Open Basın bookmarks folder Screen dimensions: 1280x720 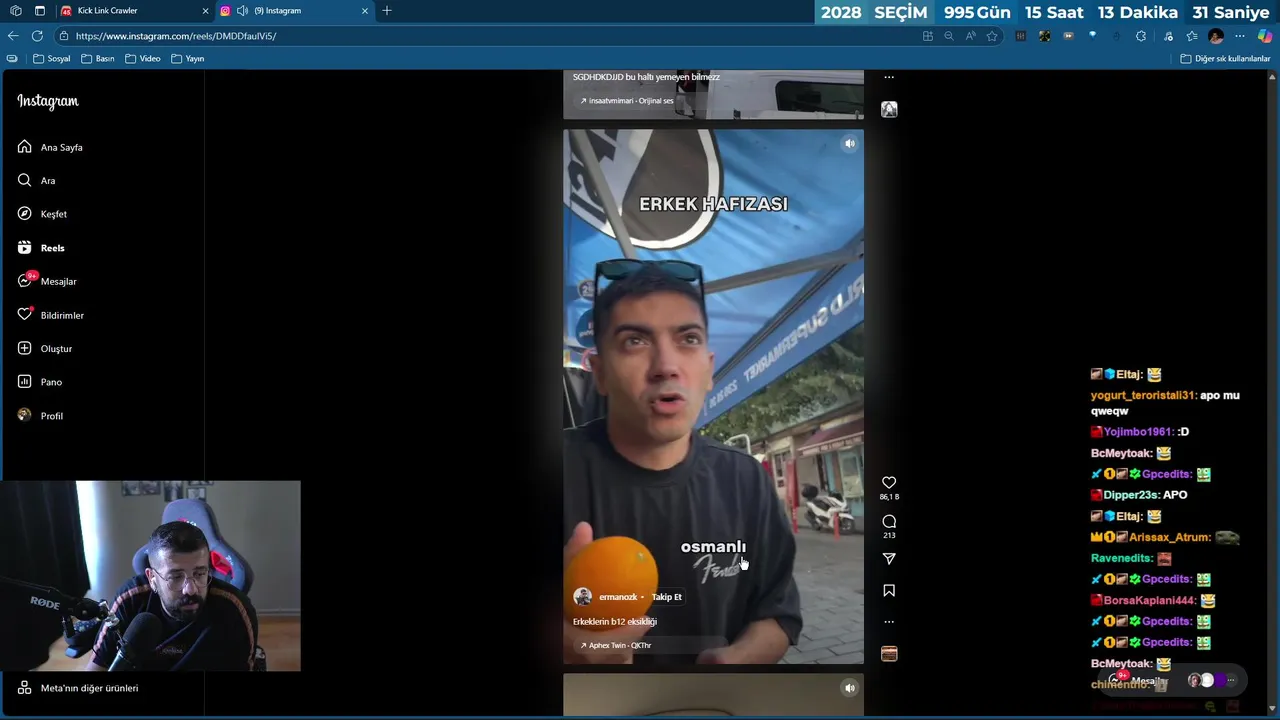point(98,59)
